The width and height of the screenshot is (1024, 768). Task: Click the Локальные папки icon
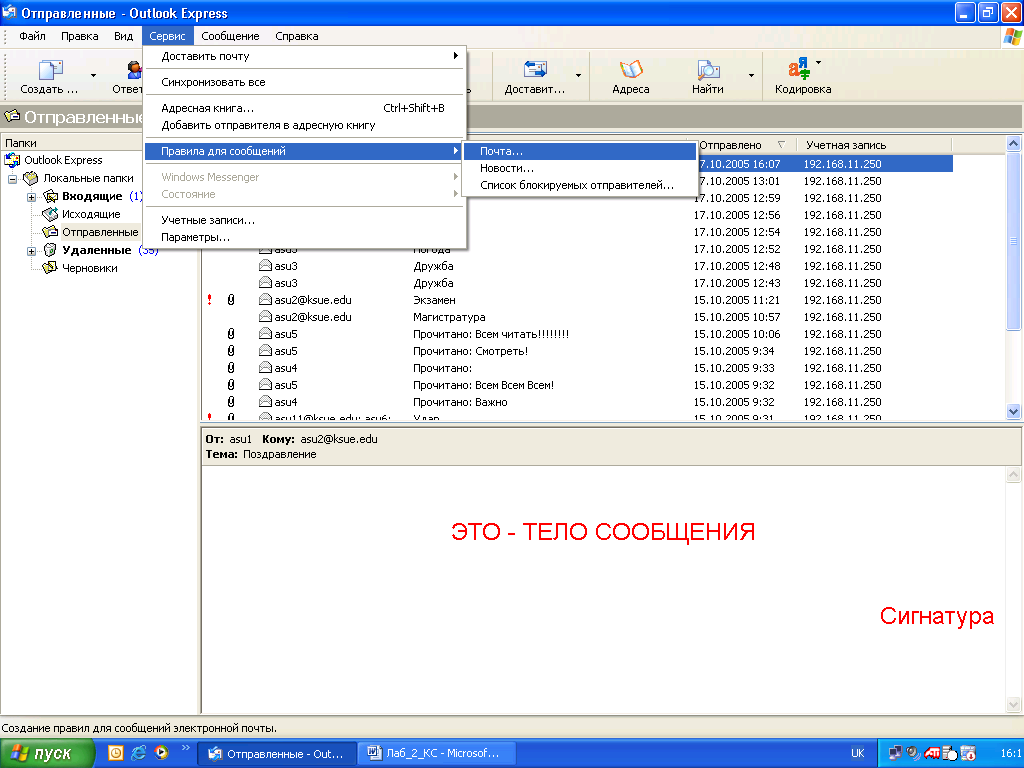point(31,178)
